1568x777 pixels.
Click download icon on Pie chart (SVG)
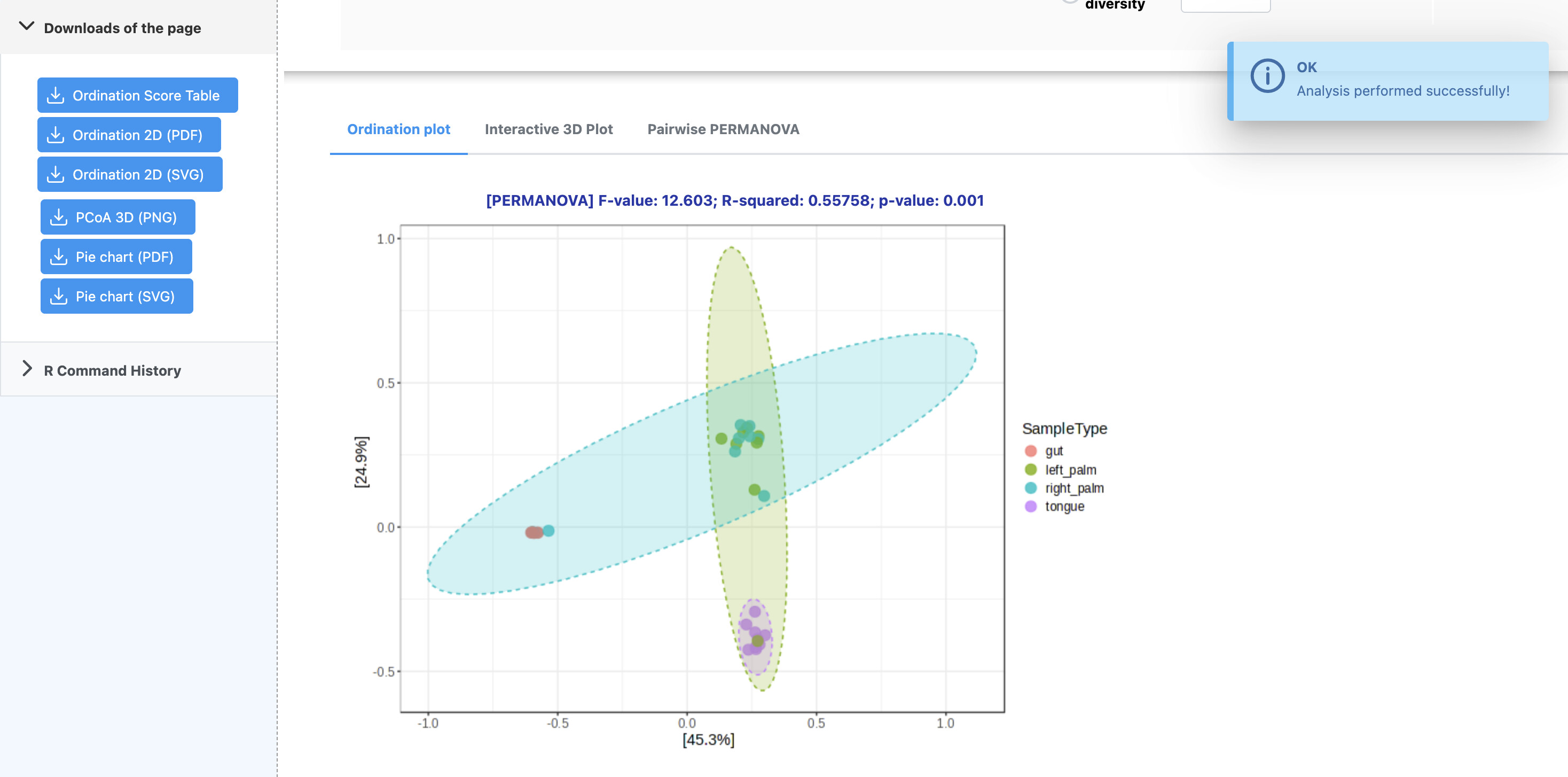click(58, 296)
